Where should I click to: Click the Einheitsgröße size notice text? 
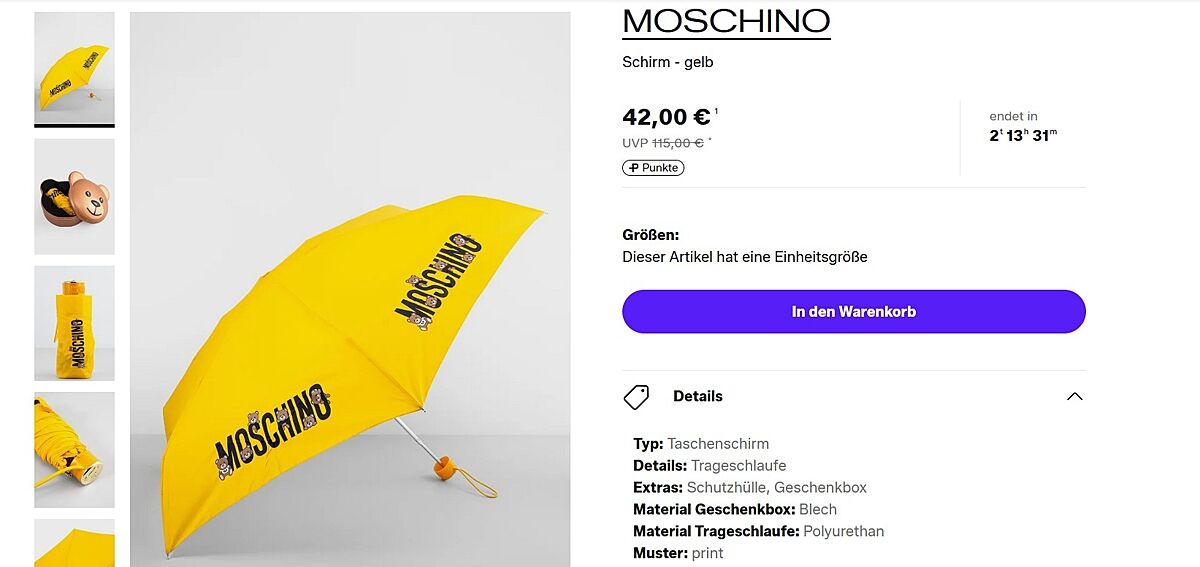(744, 257)
